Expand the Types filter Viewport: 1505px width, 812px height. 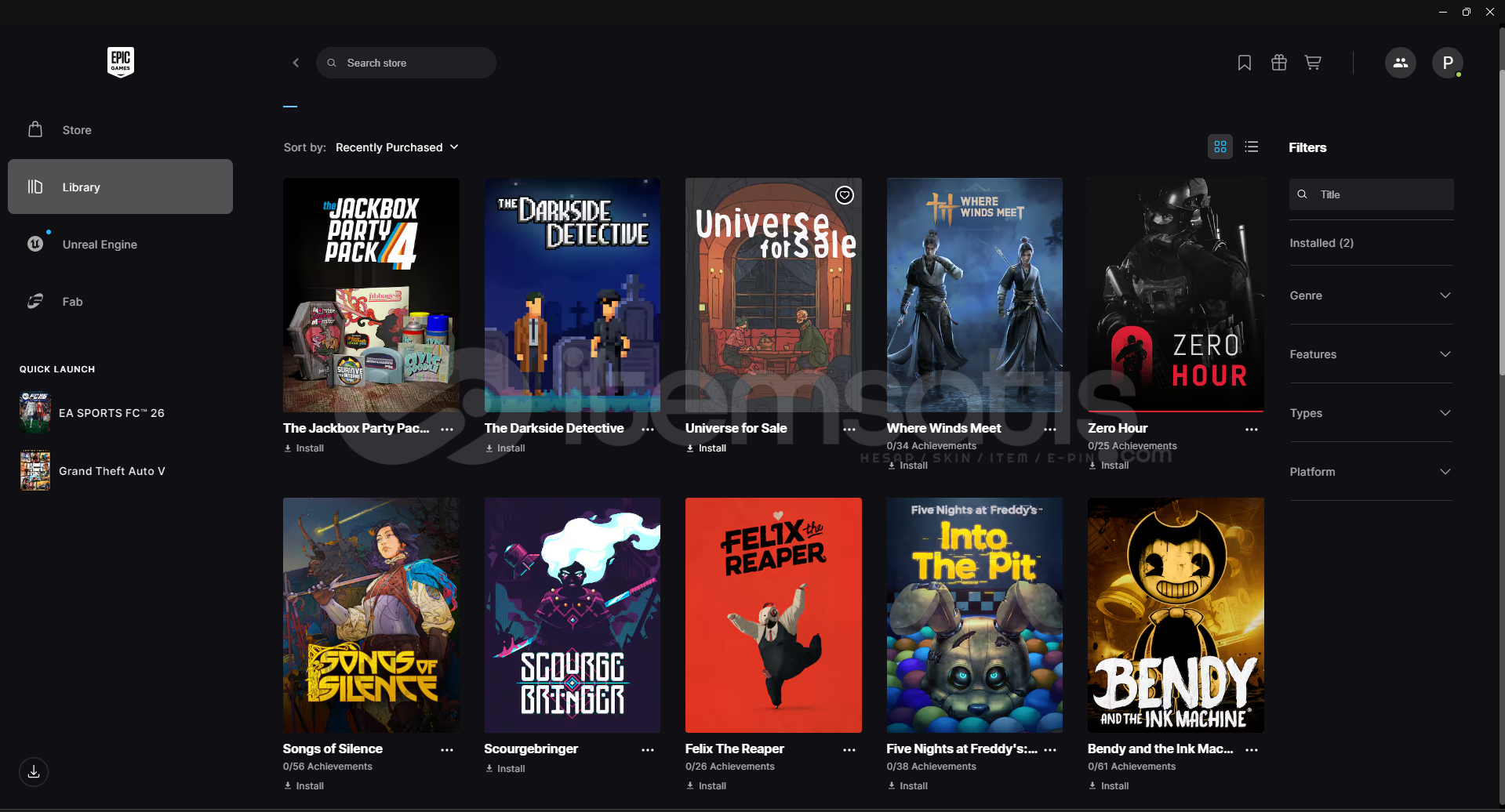(x=1371, y=413)
